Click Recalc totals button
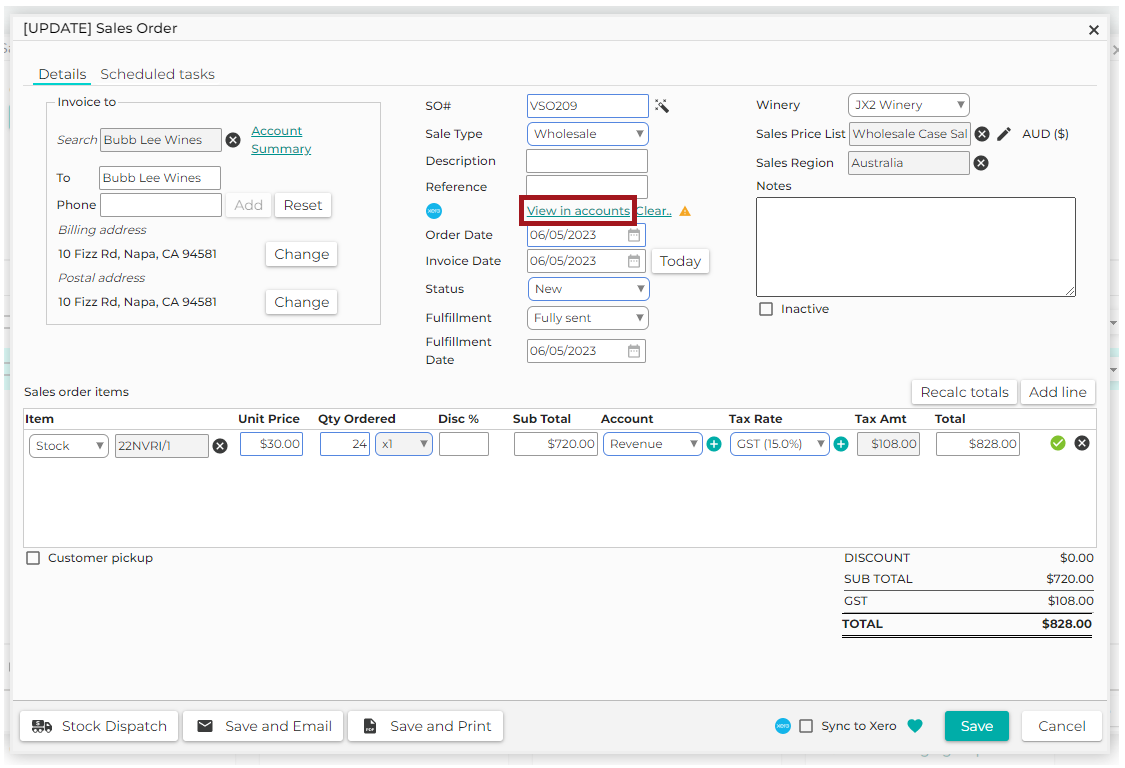This screenshot has width=1125, height=768. coord(964,393)
